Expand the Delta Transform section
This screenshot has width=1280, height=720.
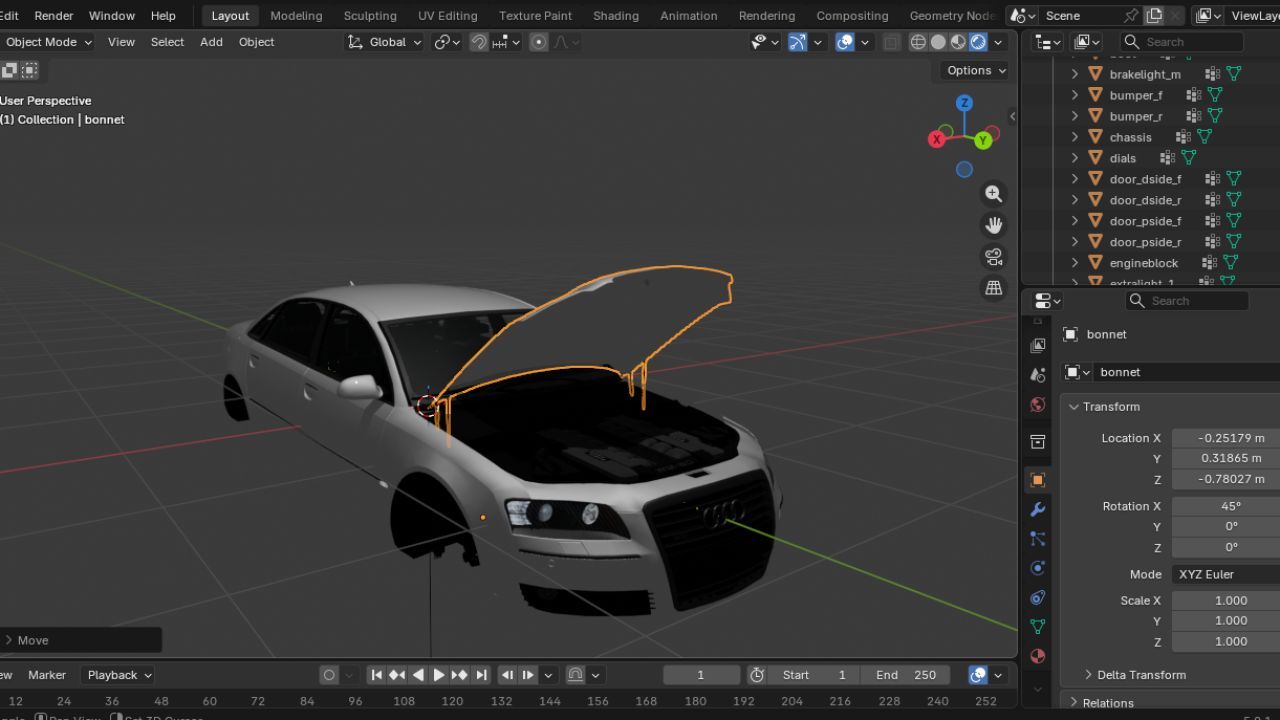[1138, 675]
